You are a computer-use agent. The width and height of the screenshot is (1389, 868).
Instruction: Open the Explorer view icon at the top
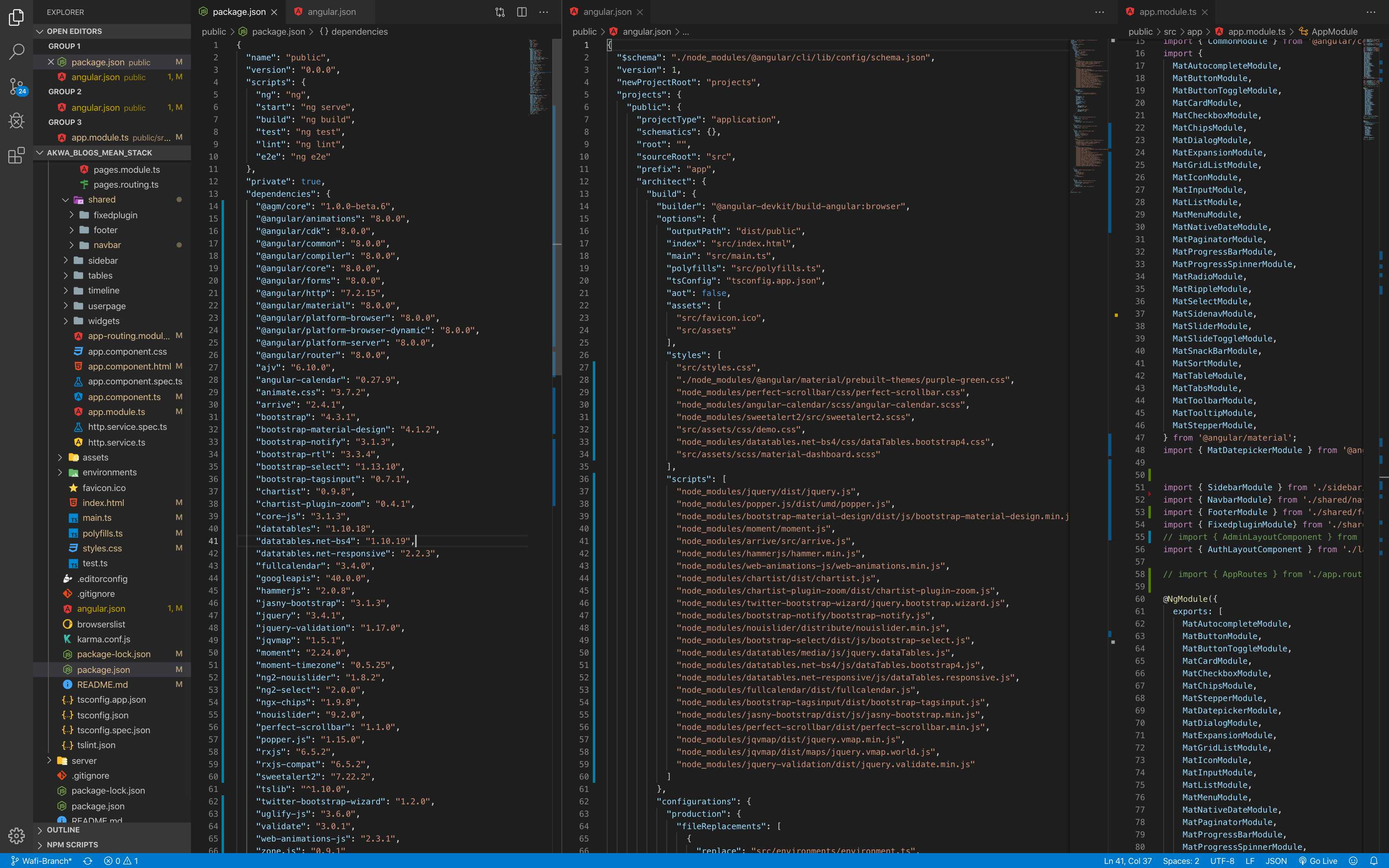click(15, 17)
